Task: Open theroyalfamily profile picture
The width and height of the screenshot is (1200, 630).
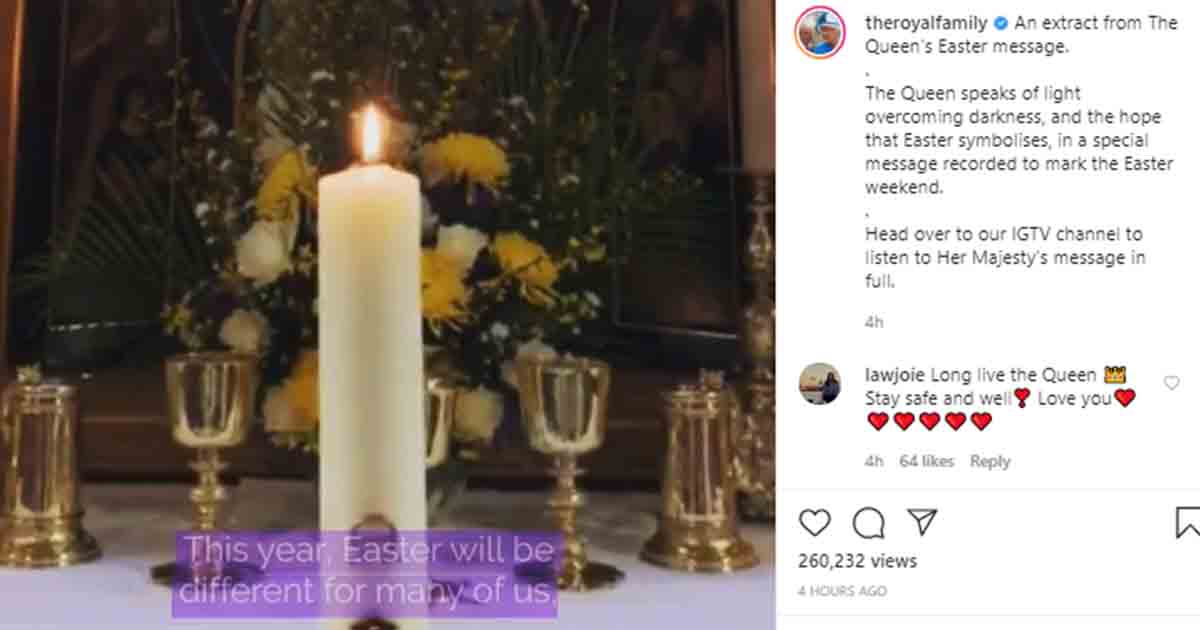Action: (820, 31)
